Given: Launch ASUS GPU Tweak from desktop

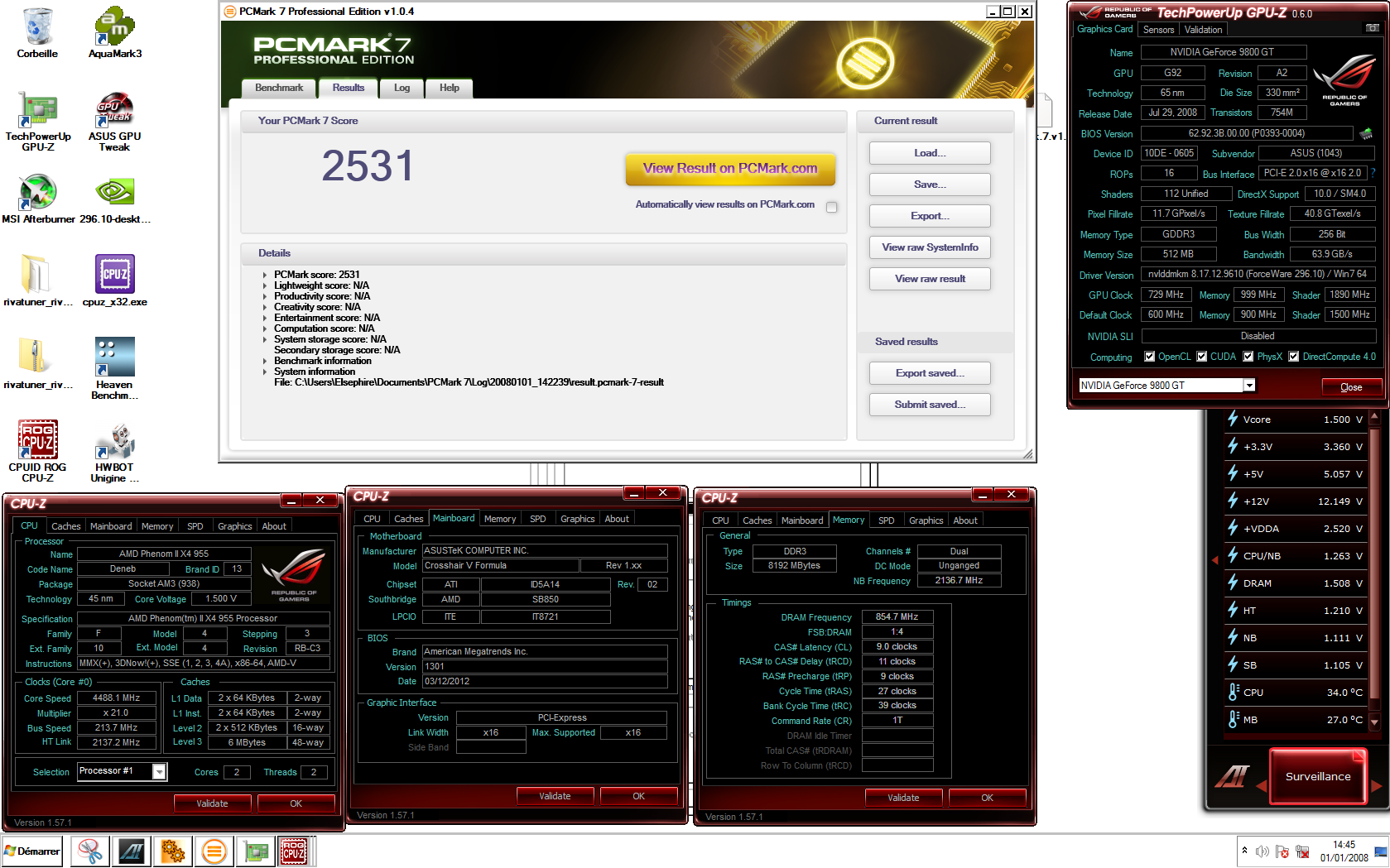Looking at the screenshot, I should [x=114, y=121].
